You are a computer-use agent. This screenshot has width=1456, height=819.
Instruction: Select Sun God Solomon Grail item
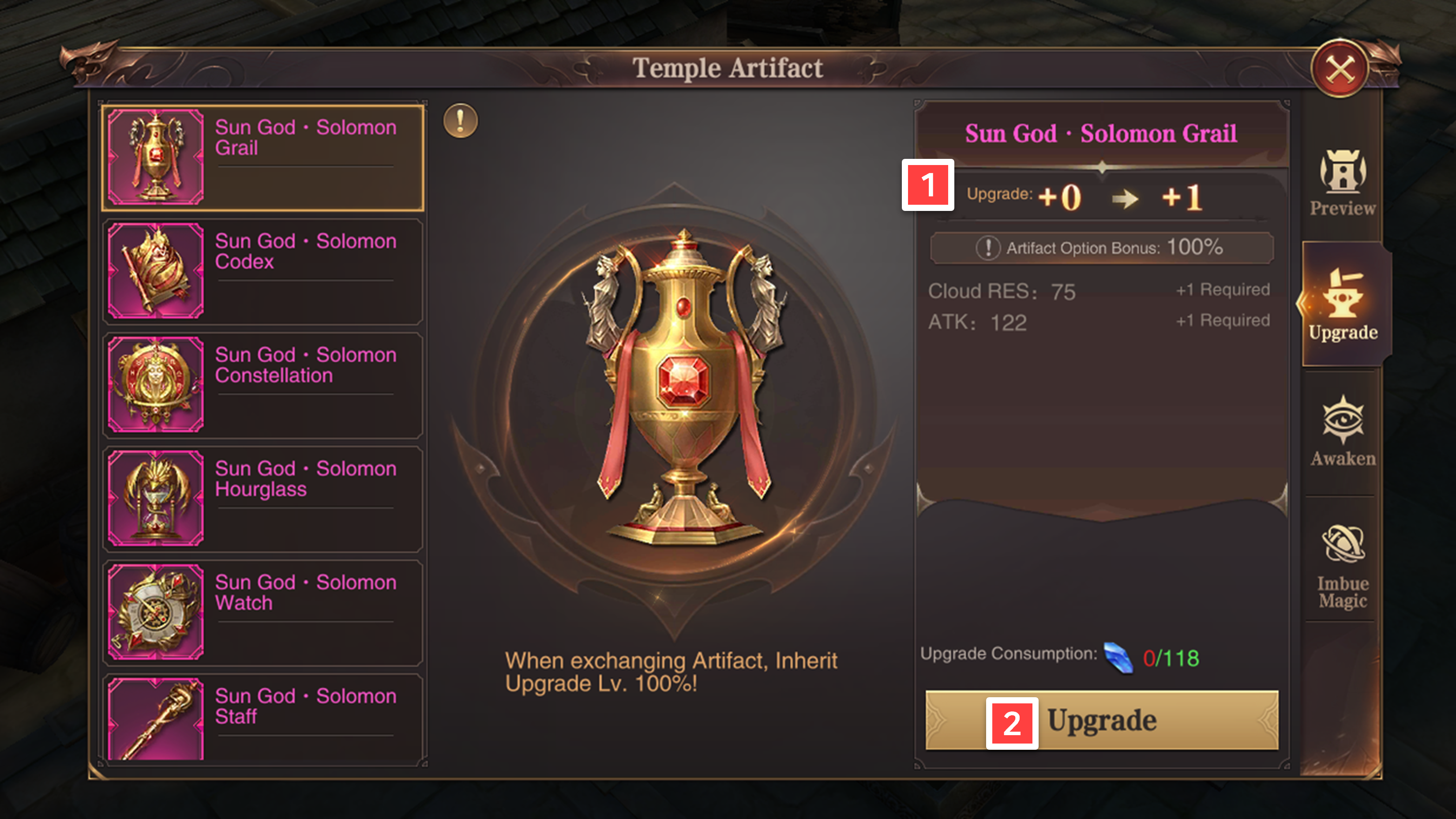[x=262, y=157]
